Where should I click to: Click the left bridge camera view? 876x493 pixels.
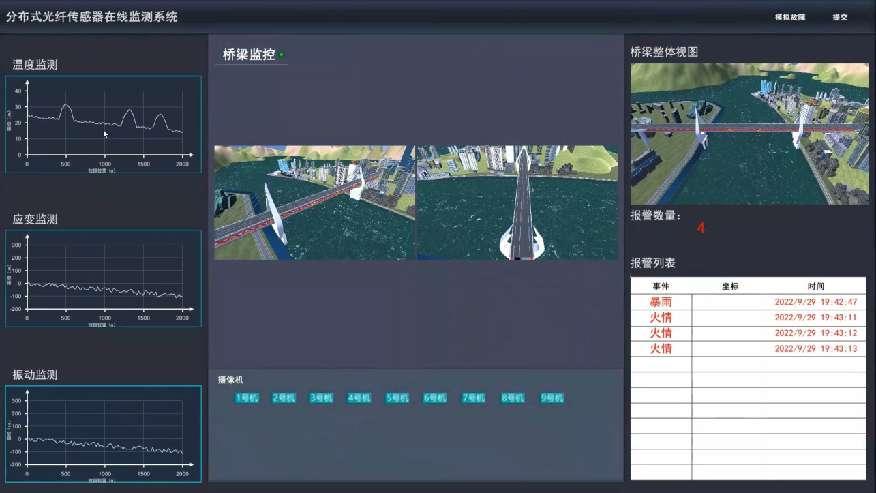tap(313, 203)
